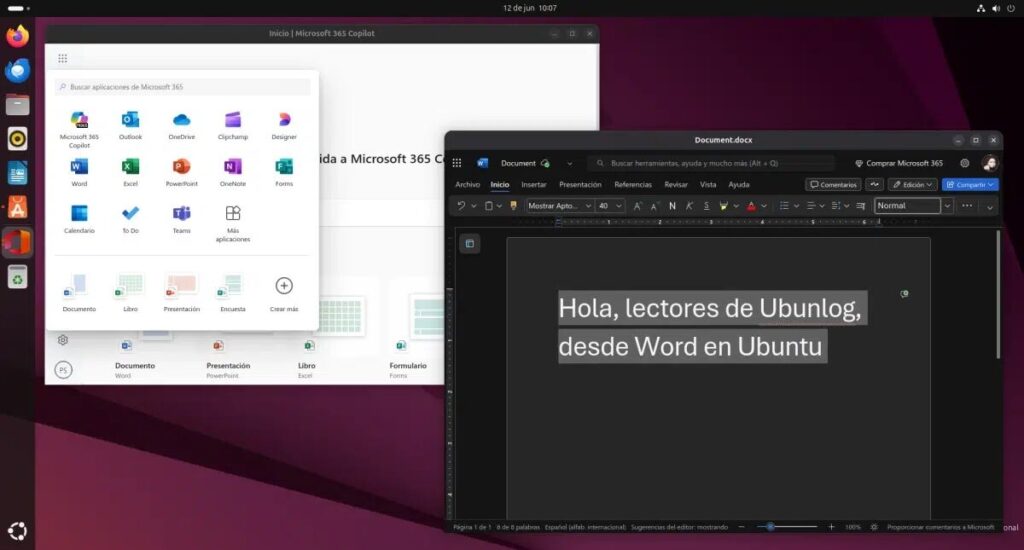Open Outlook from the app launcher
The image size is (1024, 550).
[130, 125]
